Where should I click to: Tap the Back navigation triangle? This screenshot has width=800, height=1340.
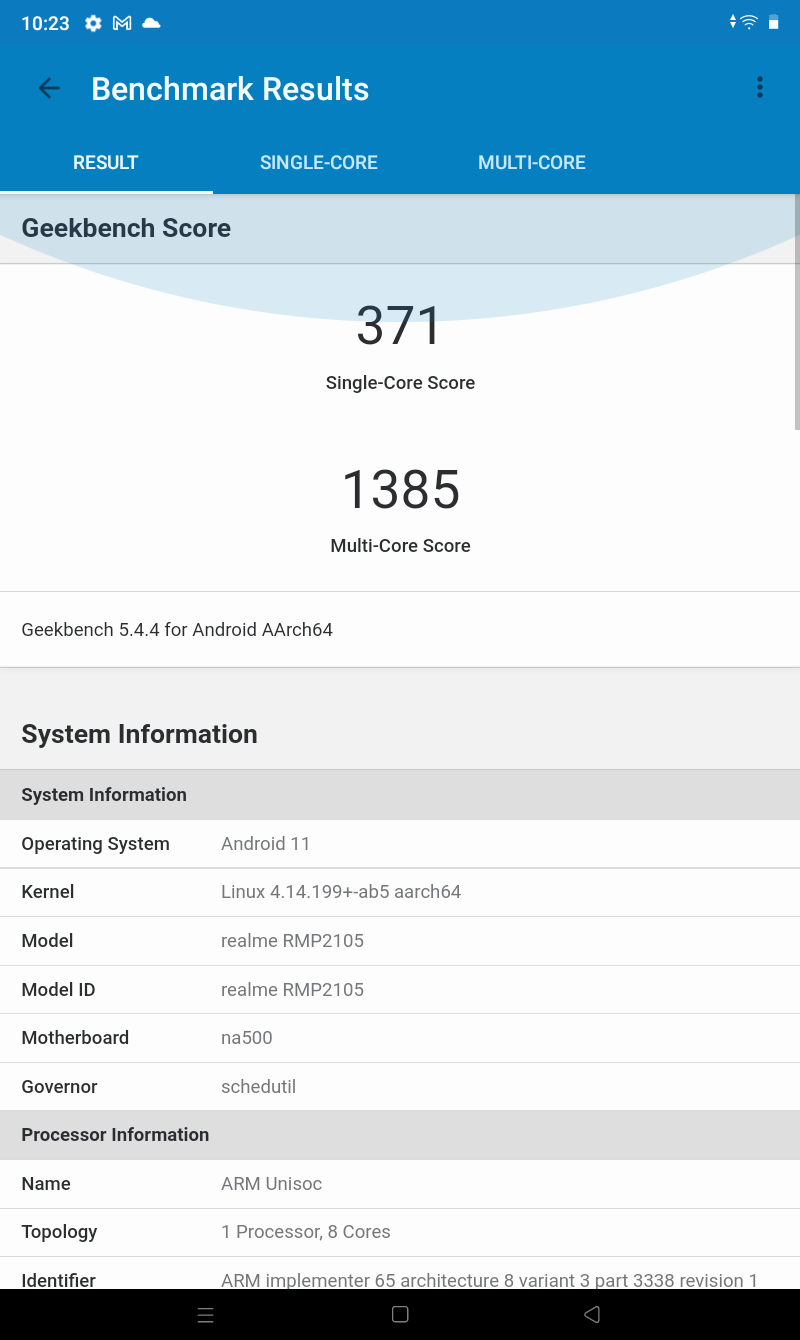click(592, 1315)
